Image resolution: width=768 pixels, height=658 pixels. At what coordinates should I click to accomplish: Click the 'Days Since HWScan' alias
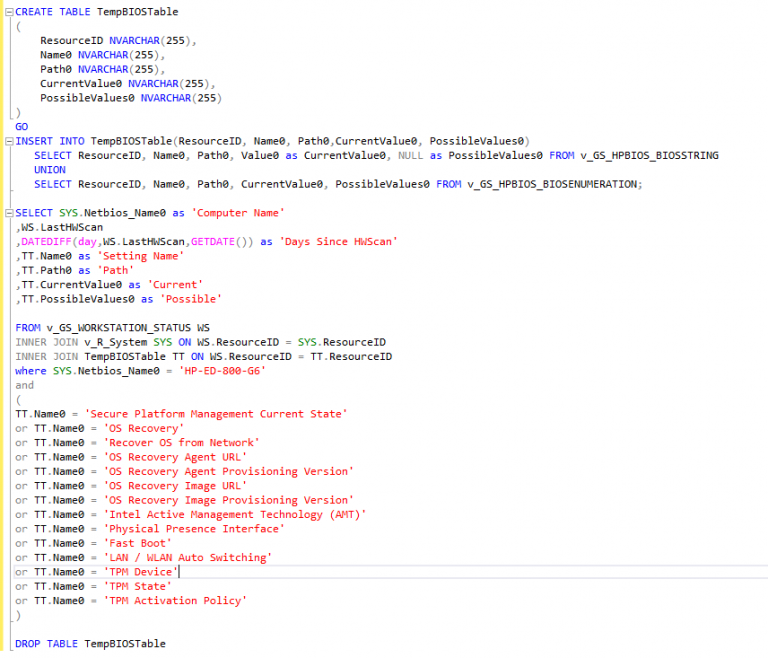click(341, 242)
